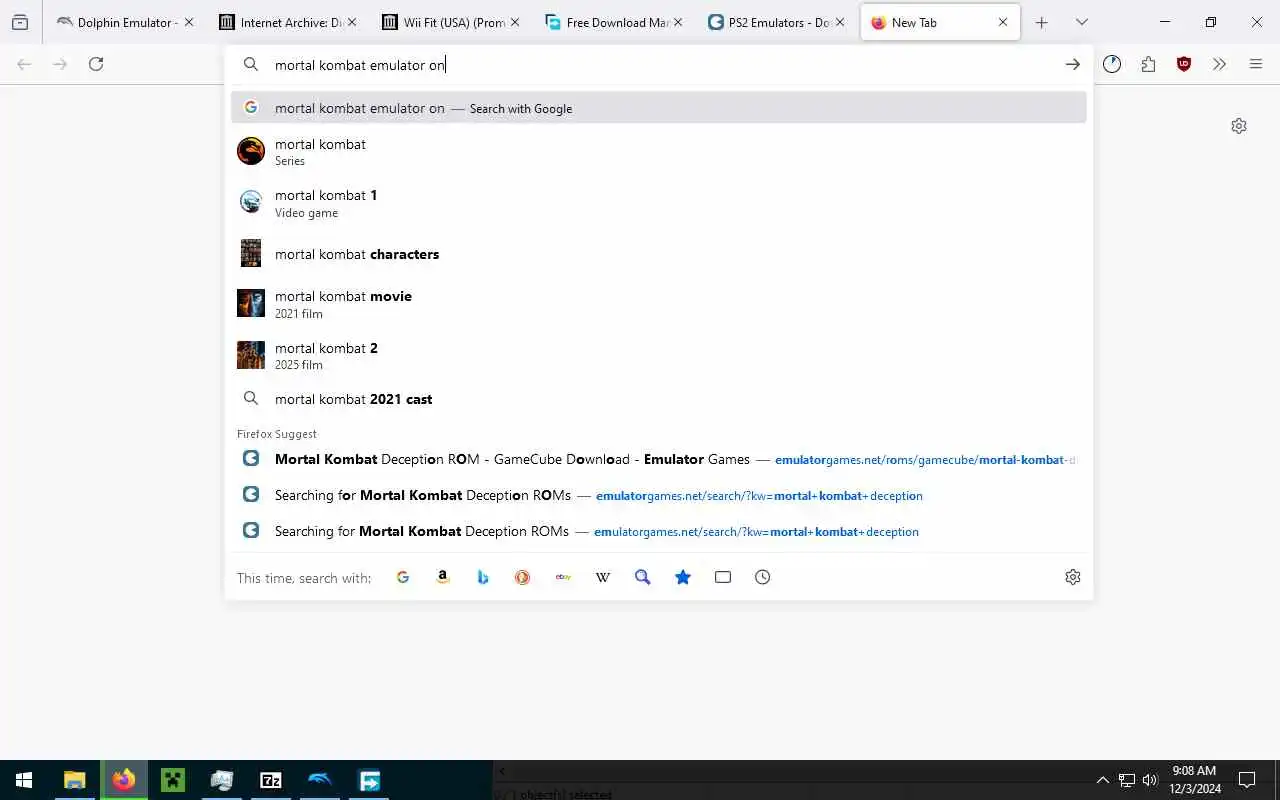The height and width of the screenshot is (800, 1280).
Task: Open the network icon in system tray
Action: pyautogui.click(x=1127, y=780)
